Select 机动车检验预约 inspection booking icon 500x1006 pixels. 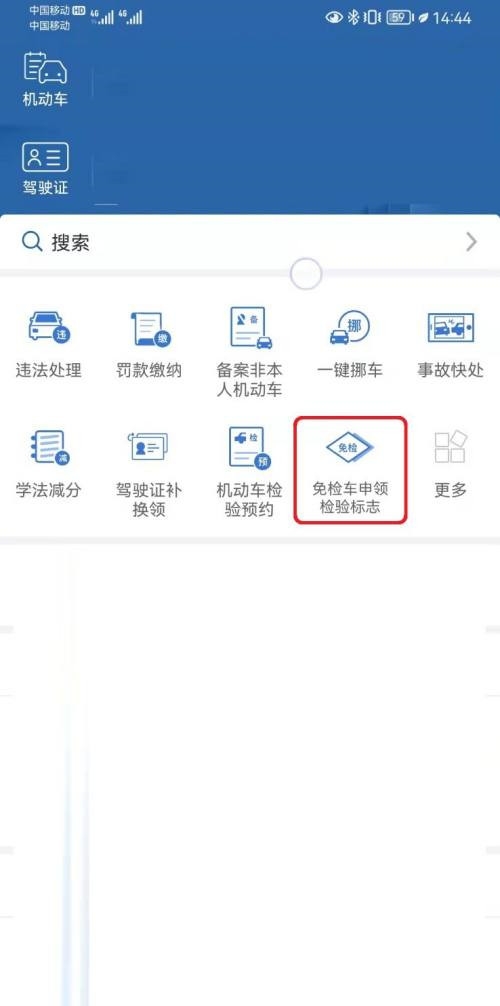(x=250, y=448)
